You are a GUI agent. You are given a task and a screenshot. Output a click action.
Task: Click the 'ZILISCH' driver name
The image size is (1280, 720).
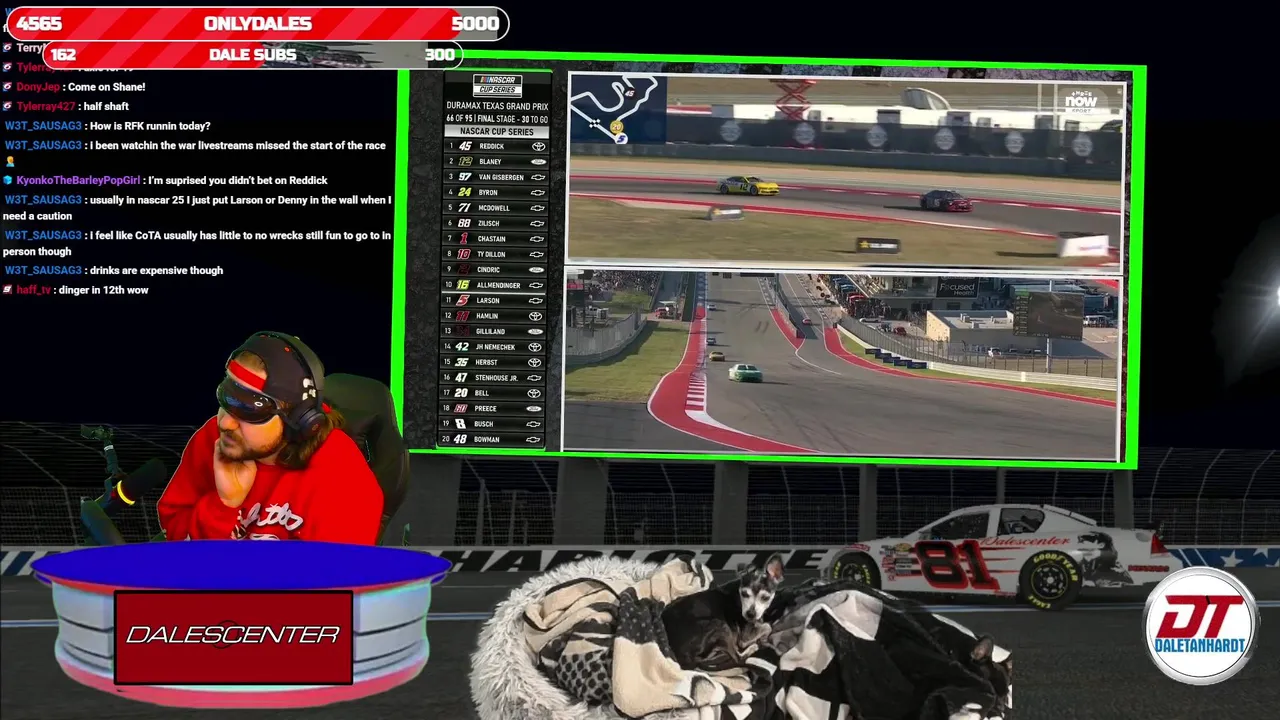[x=491, y=223]
